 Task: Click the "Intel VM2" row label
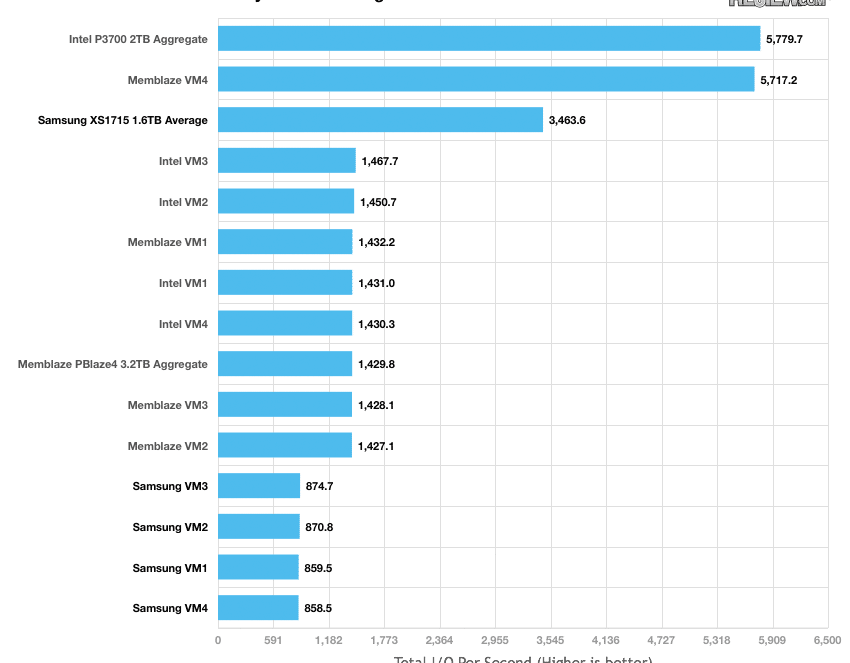click(183, 202)
